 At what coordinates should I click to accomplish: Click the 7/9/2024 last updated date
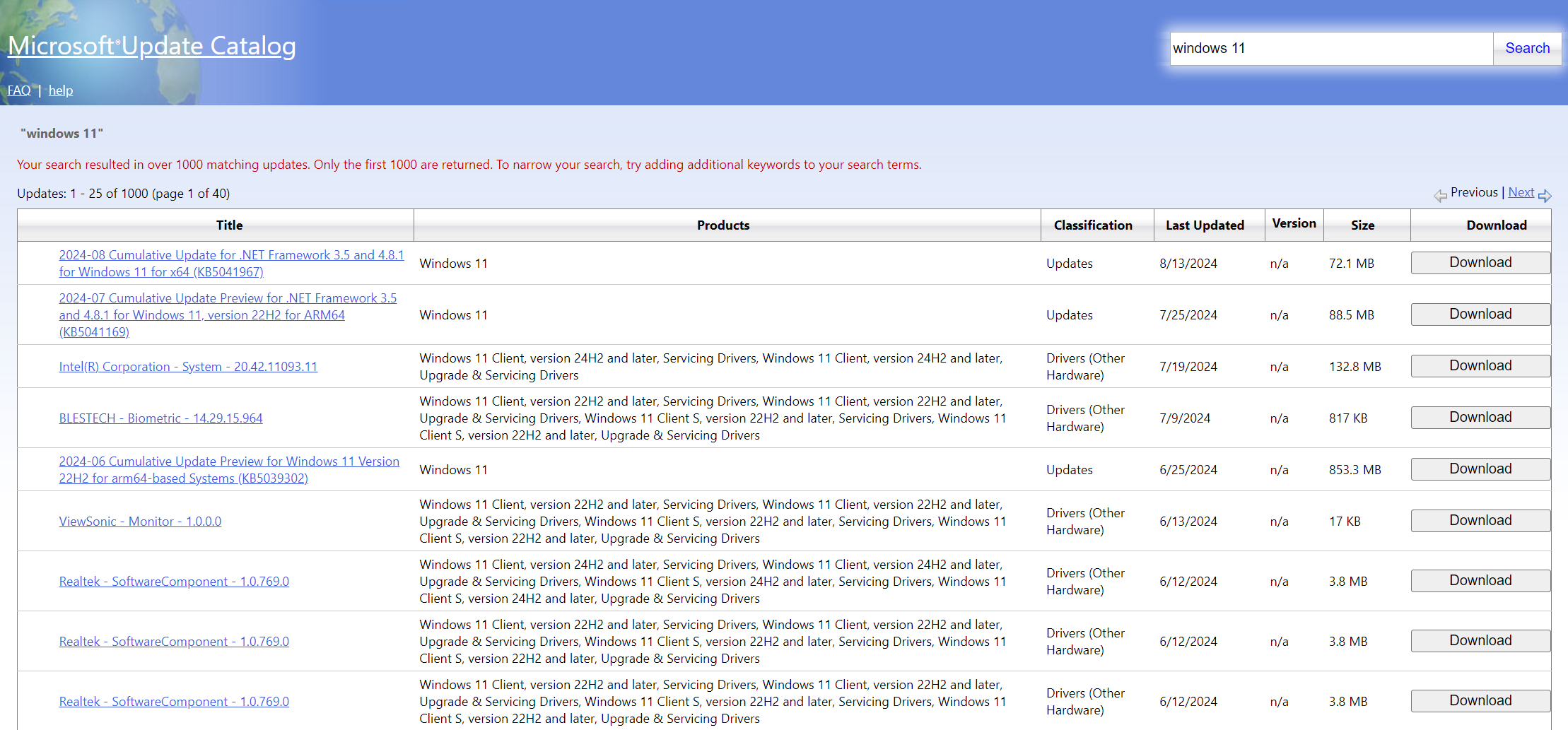1185,418
